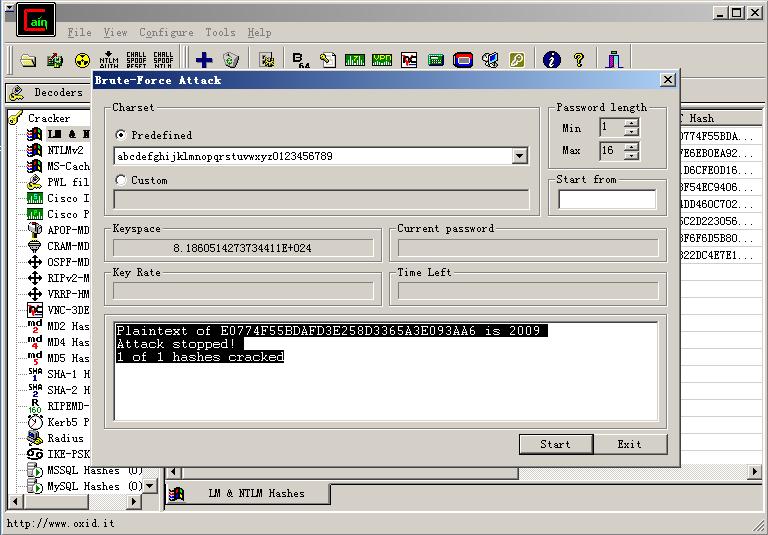The width and height of the screenshot is (768, 535).
Task: Click the blue About info icon
Action: 552,60
